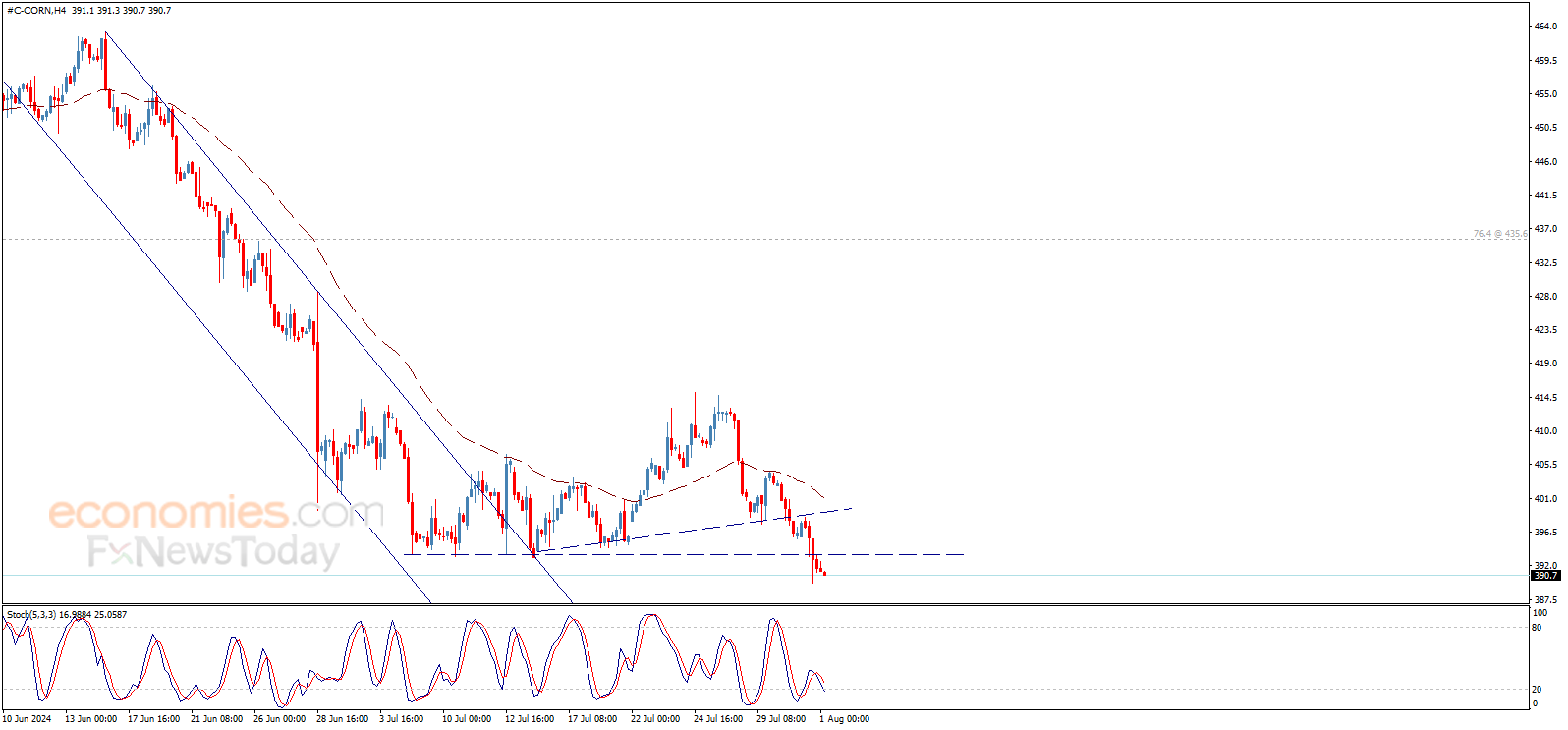
Task: Click the 28 Jun 16:00 time label
Action: tap(342, 719)
